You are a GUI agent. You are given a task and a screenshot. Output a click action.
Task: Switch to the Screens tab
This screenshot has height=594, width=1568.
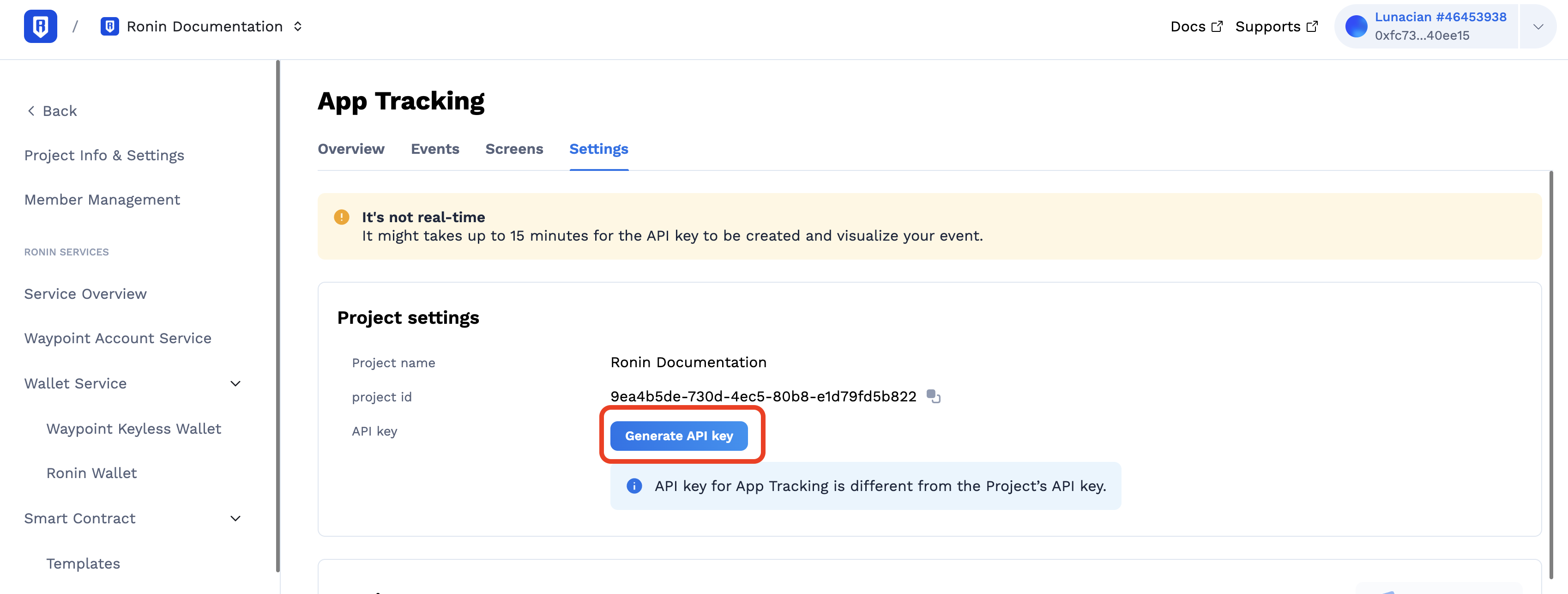(x=514, y=149)
